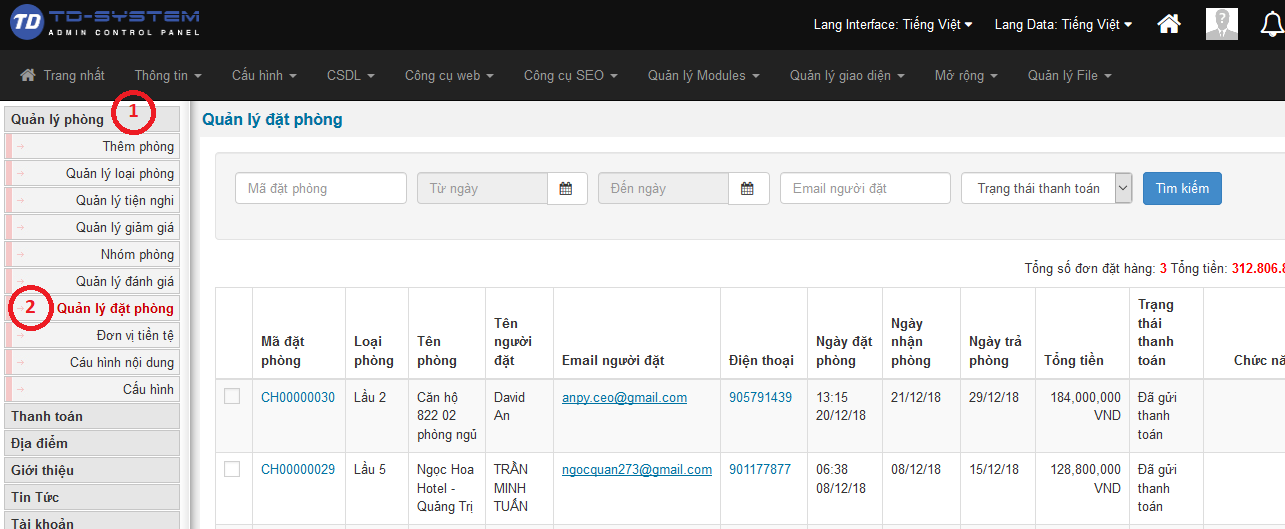Image resolution: width=1285 pixels, height=529 pixels.
Task: Open email link anpy.ceo@gmail.com
Action: (624, 397)
